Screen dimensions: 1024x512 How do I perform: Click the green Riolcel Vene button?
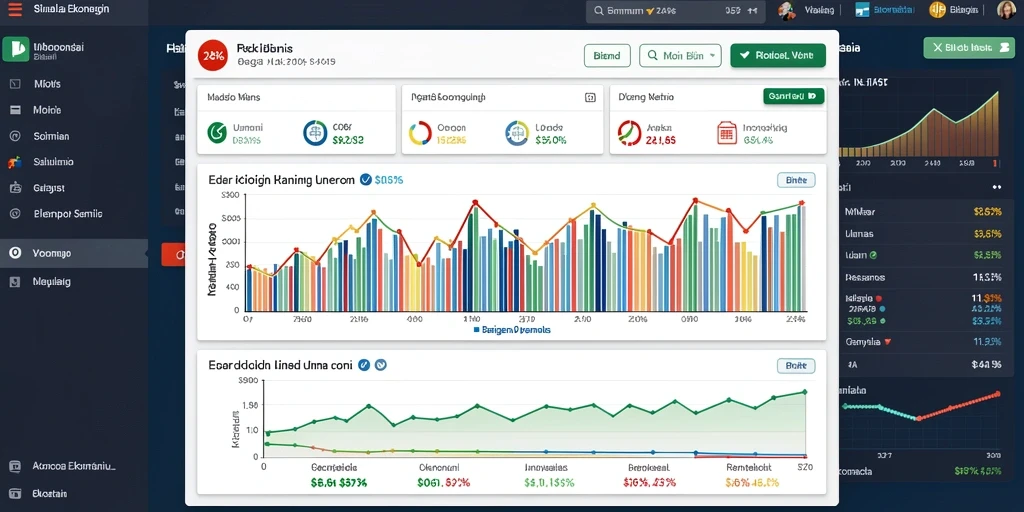778,56
